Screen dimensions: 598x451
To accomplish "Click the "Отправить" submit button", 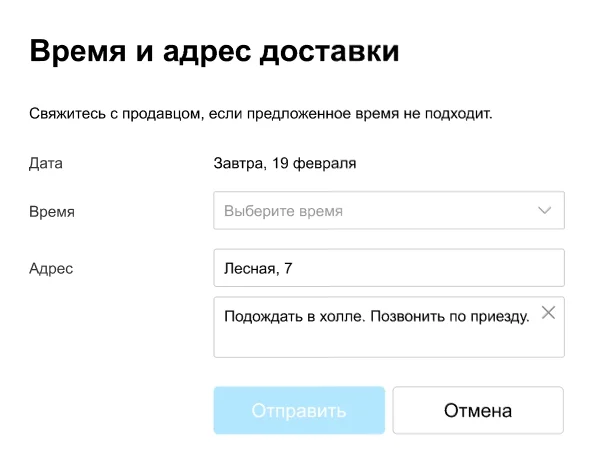I will pos(299,410).
